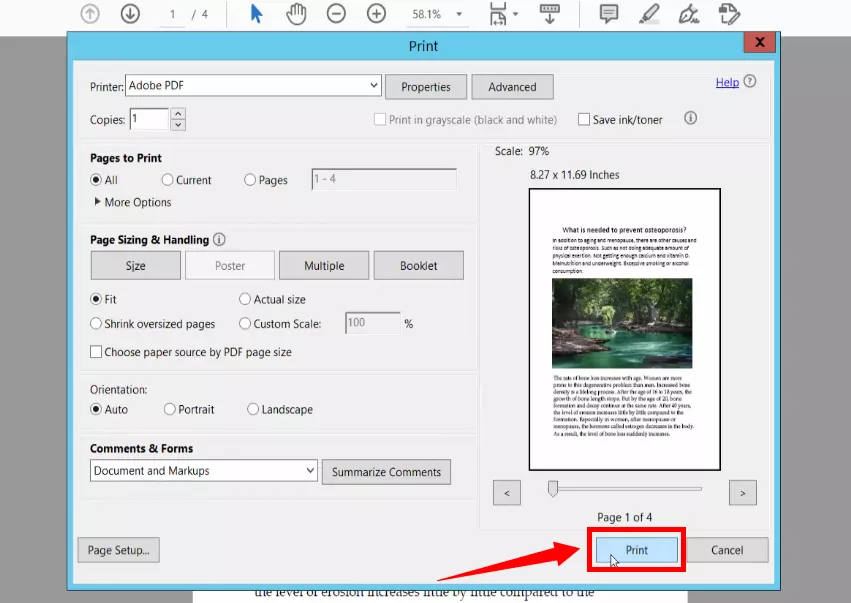Enable the Save ink/toner checkbox
851x603 pixels.
pyautogui.click(x=584, y=119)
